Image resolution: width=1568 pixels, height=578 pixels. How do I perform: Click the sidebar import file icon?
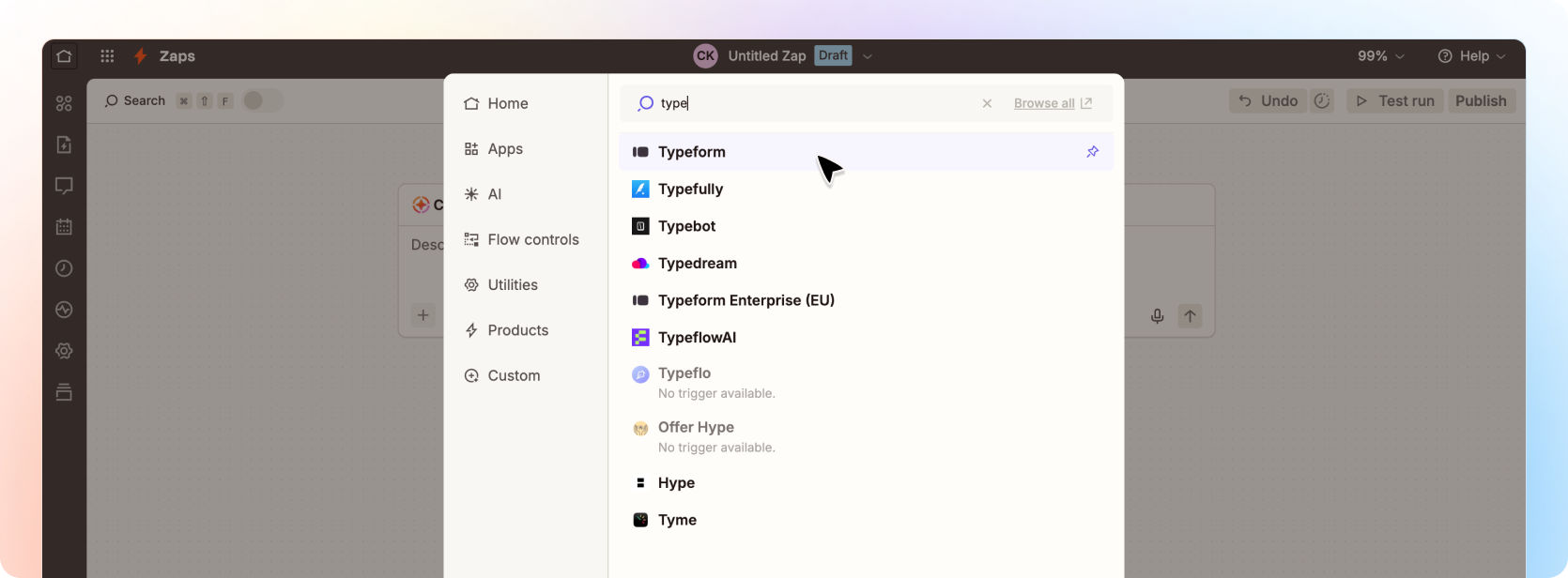[x=64, y=144]
